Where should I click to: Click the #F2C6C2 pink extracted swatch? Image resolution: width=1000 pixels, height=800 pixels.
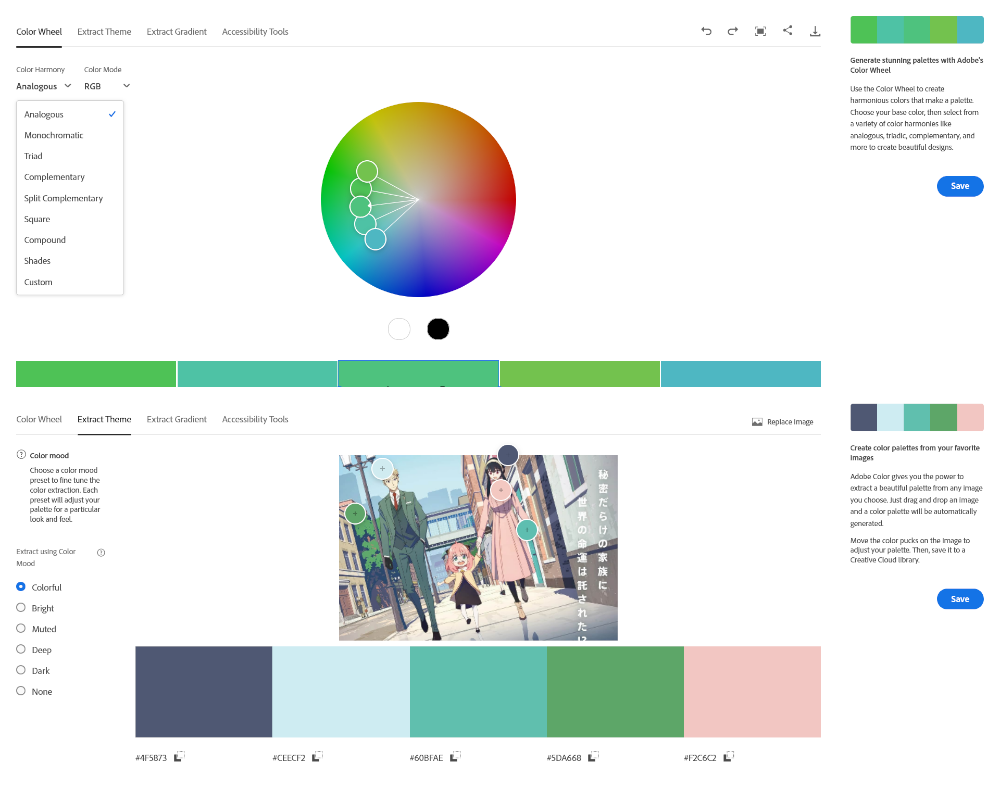click(x=753, y=692)
